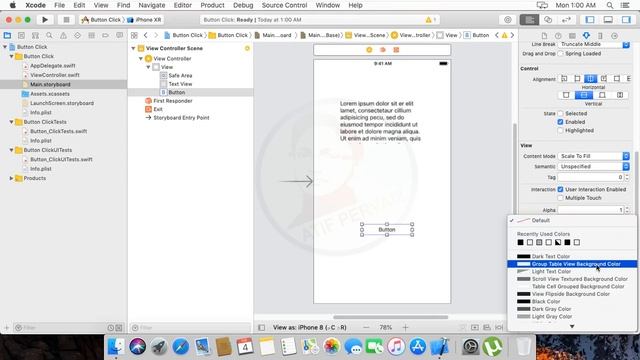Screen dimensions: 640x360
Task: Open the Line Break dropdown
Action: click(x=594, y=44)
